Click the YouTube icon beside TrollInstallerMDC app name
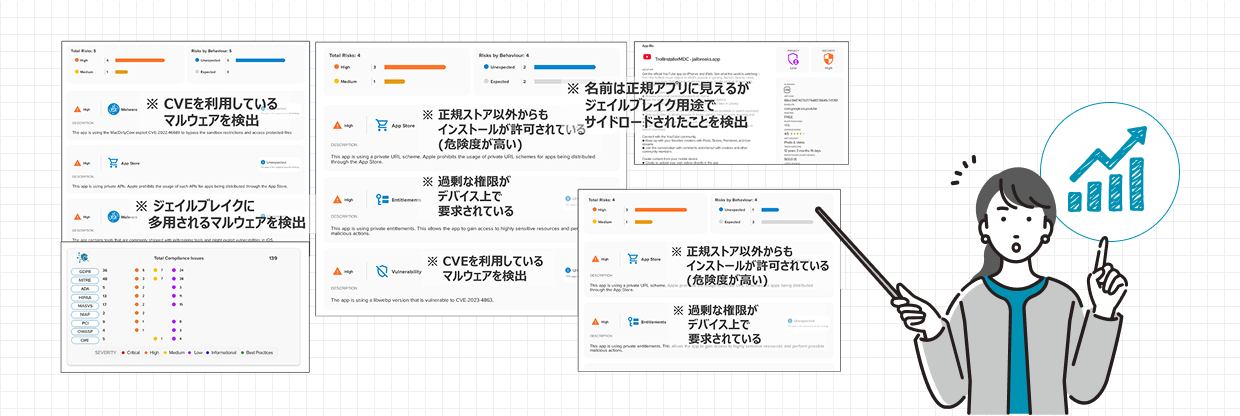Image resolution: width=1240 pixels, height=416 pixels. coord(647,59)
